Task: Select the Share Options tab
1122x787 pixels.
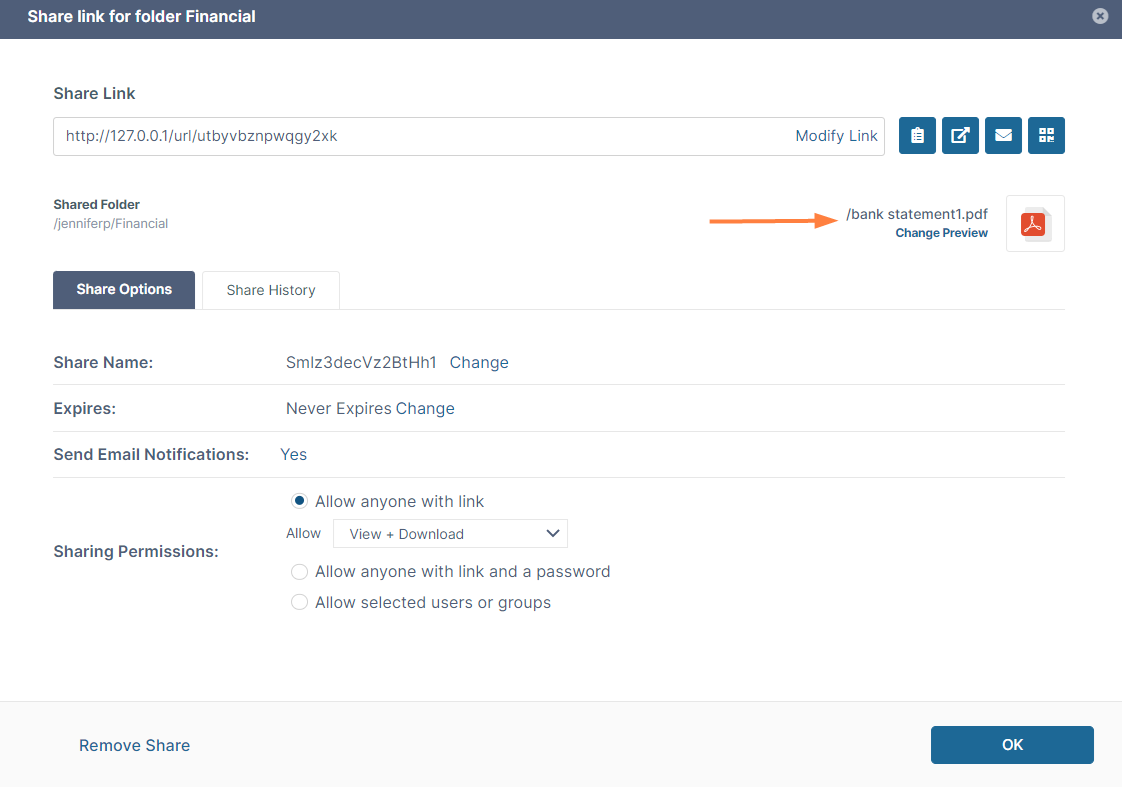Action: pos(124,289)
